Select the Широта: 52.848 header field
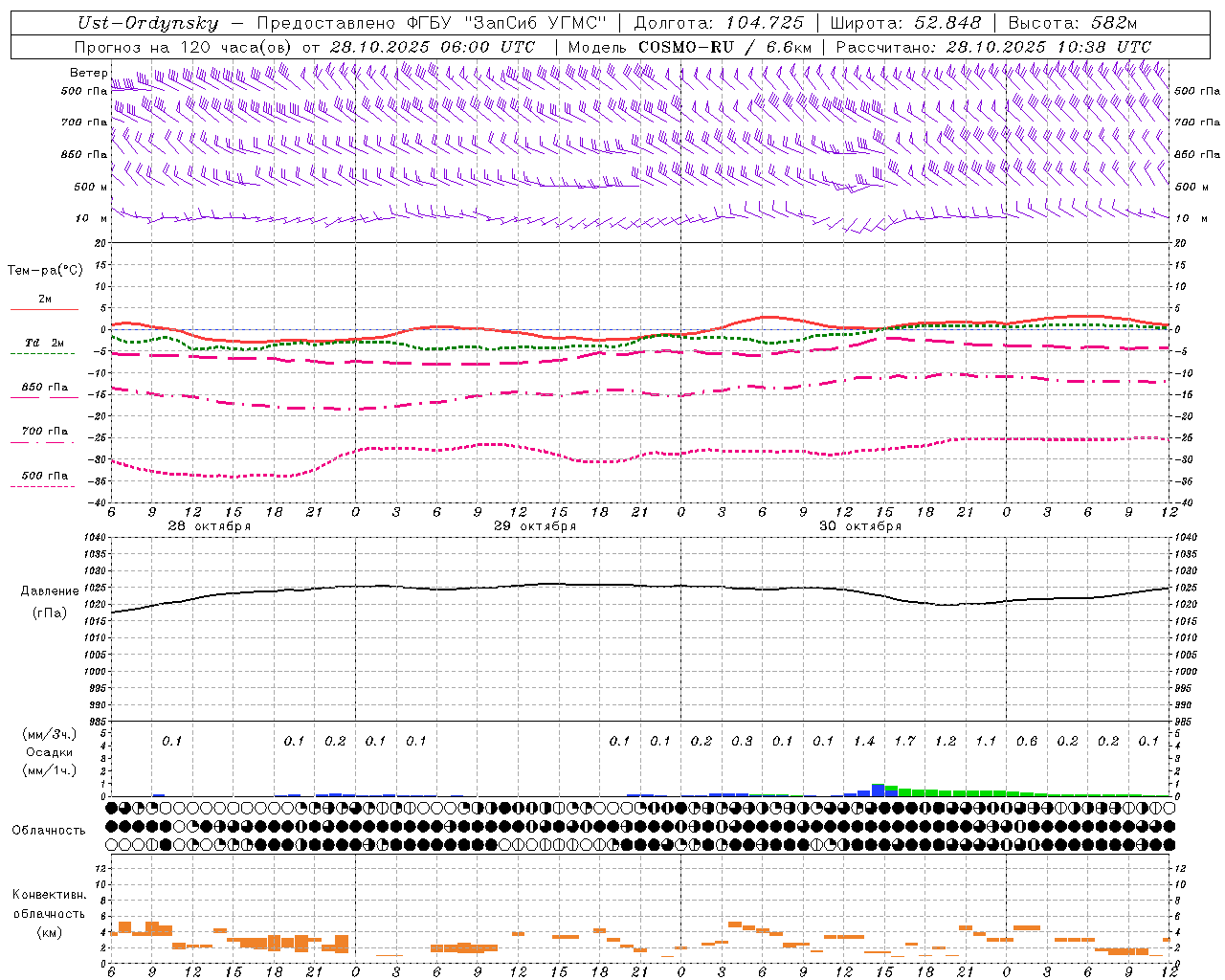The image size is (1225, 980). [x=905, y=23]
